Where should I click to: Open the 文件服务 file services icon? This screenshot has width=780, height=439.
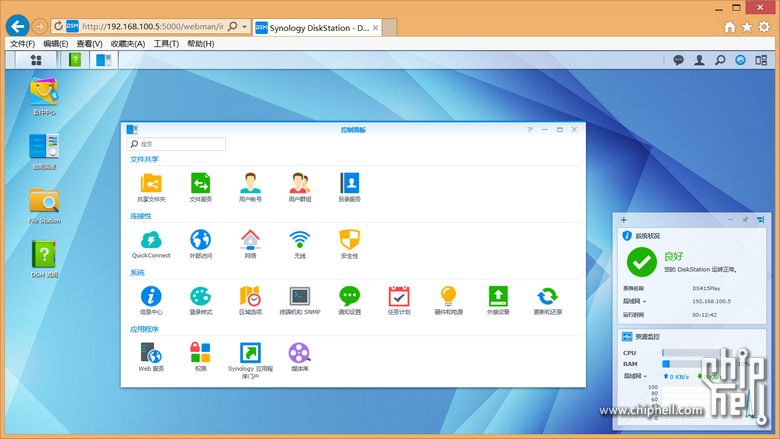tap(200, 183)
